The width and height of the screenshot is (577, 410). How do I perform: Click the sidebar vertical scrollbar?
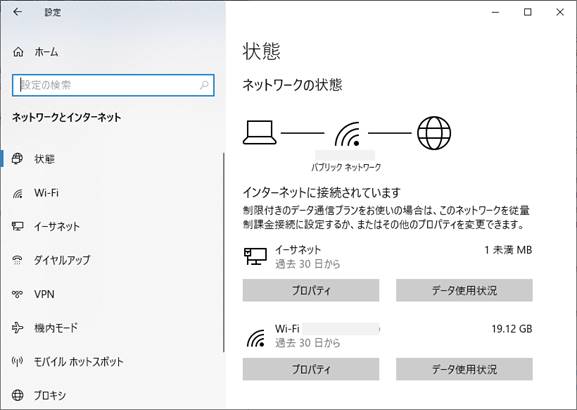click(x=223, y=253)
